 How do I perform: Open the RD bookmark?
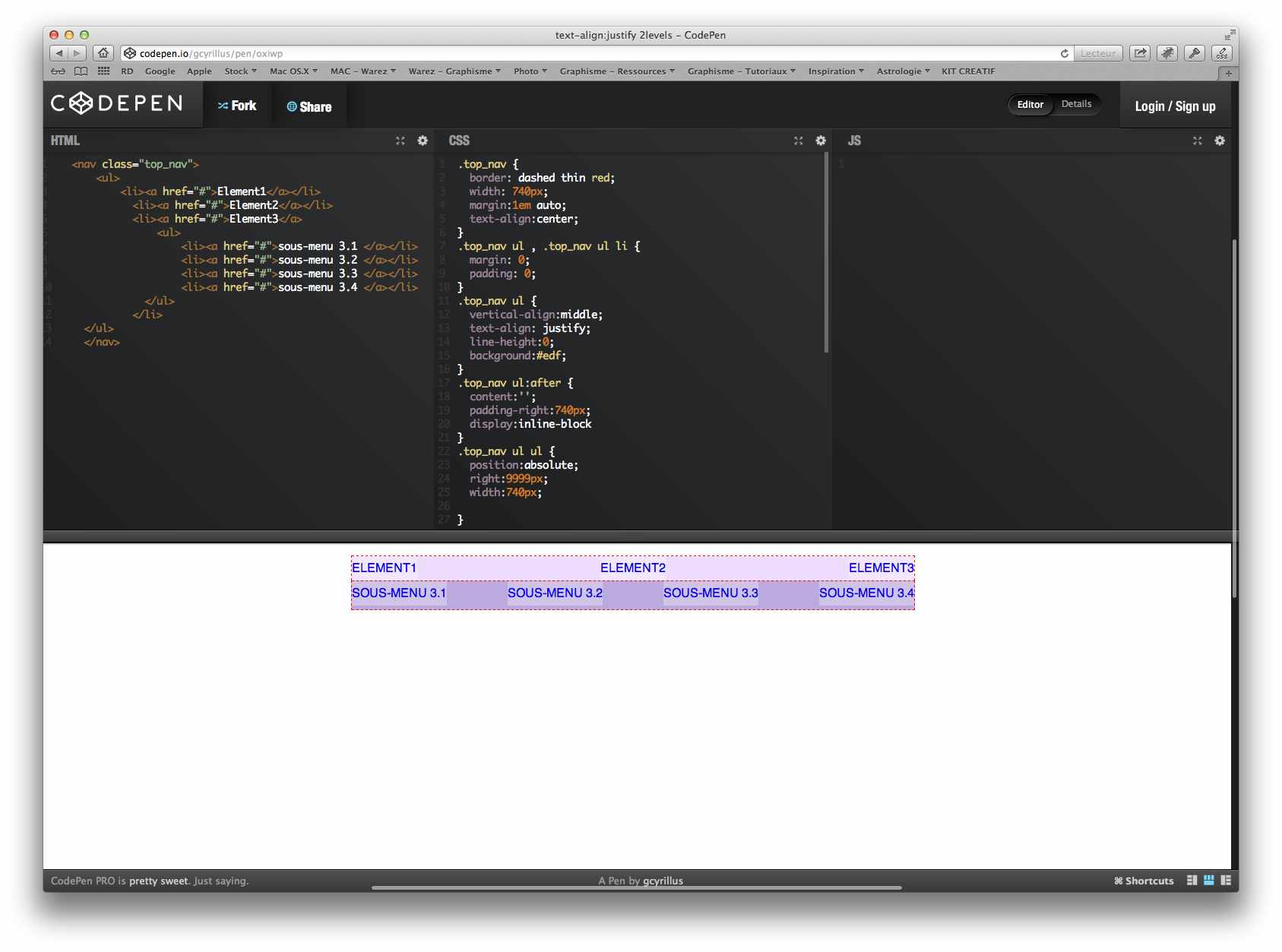(x=127, y=71)
